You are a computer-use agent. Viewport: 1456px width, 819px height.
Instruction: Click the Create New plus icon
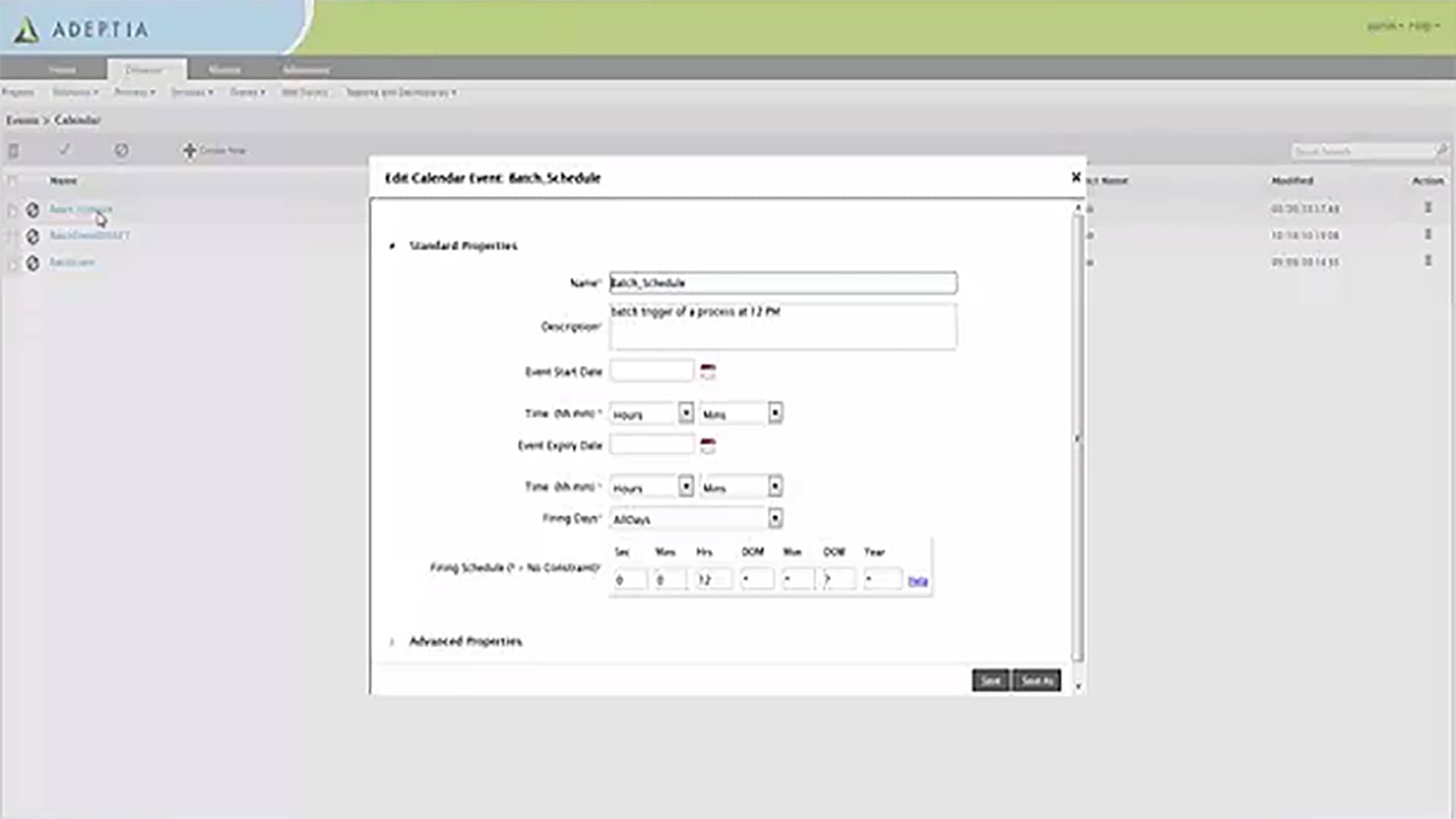click(190, 150)
